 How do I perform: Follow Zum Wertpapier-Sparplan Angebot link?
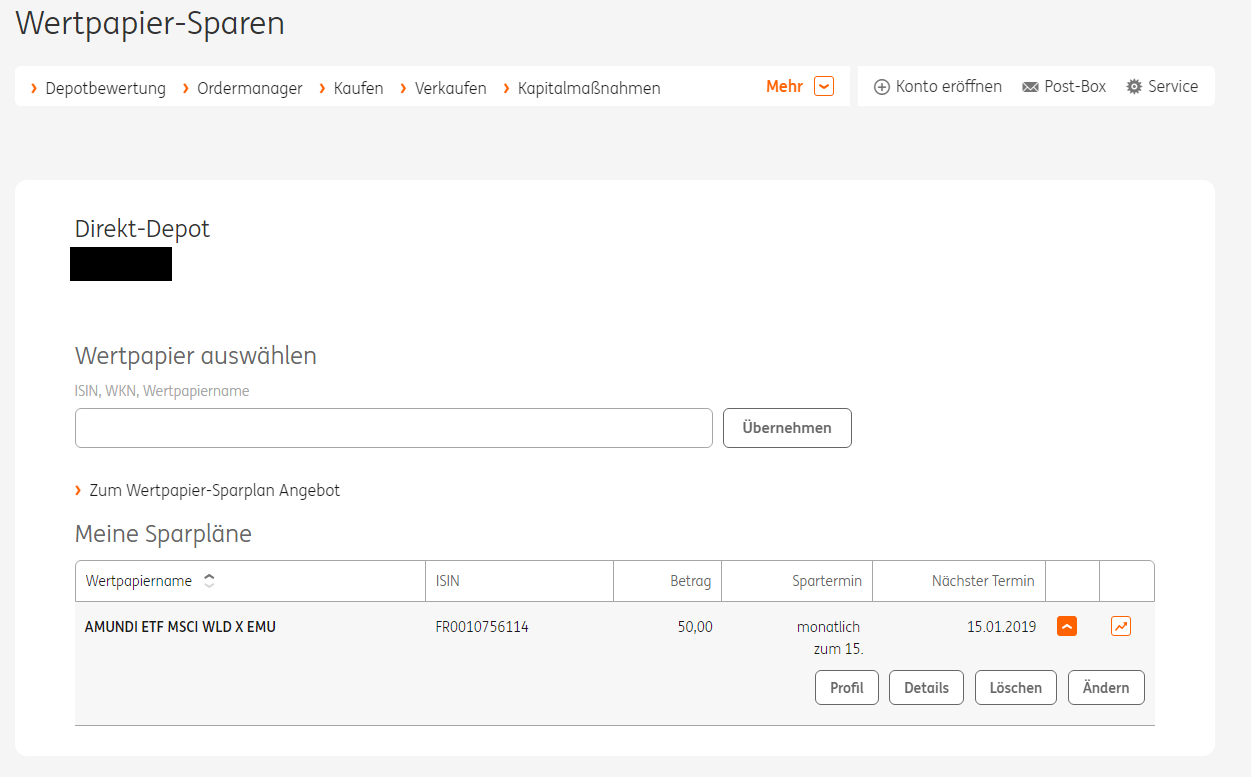pyautogui.click(x=214, y=491)
